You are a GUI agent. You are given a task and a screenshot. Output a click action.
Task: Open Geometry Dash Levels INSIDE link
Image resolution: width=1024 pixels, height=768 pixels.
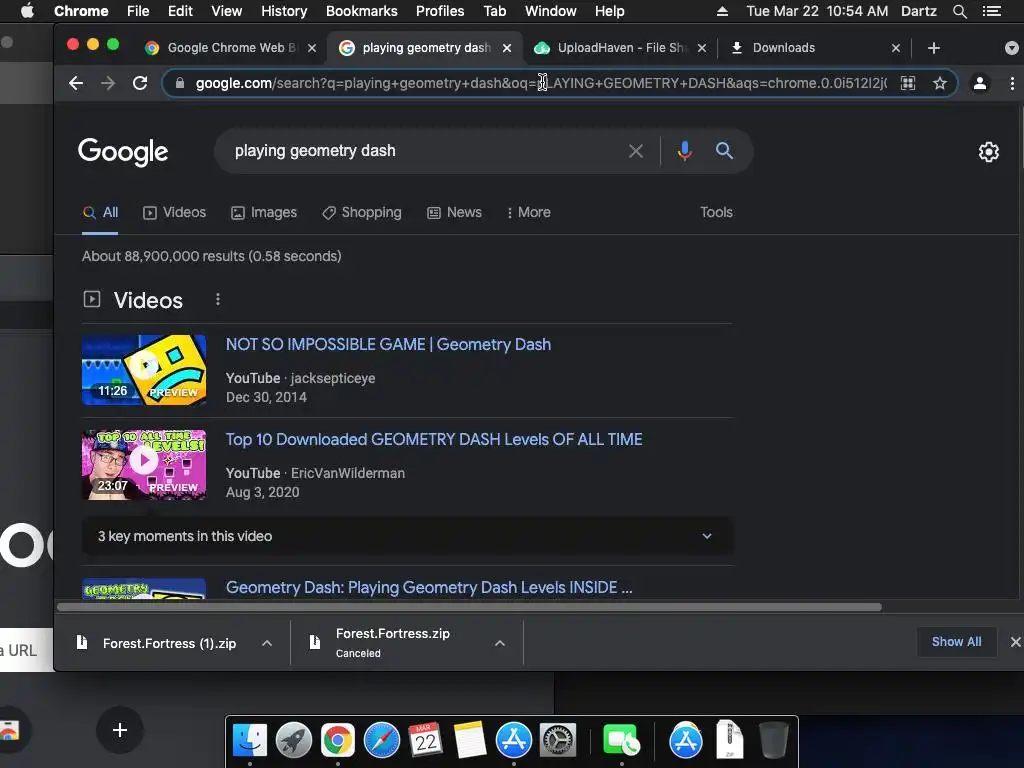click(428, 587)
